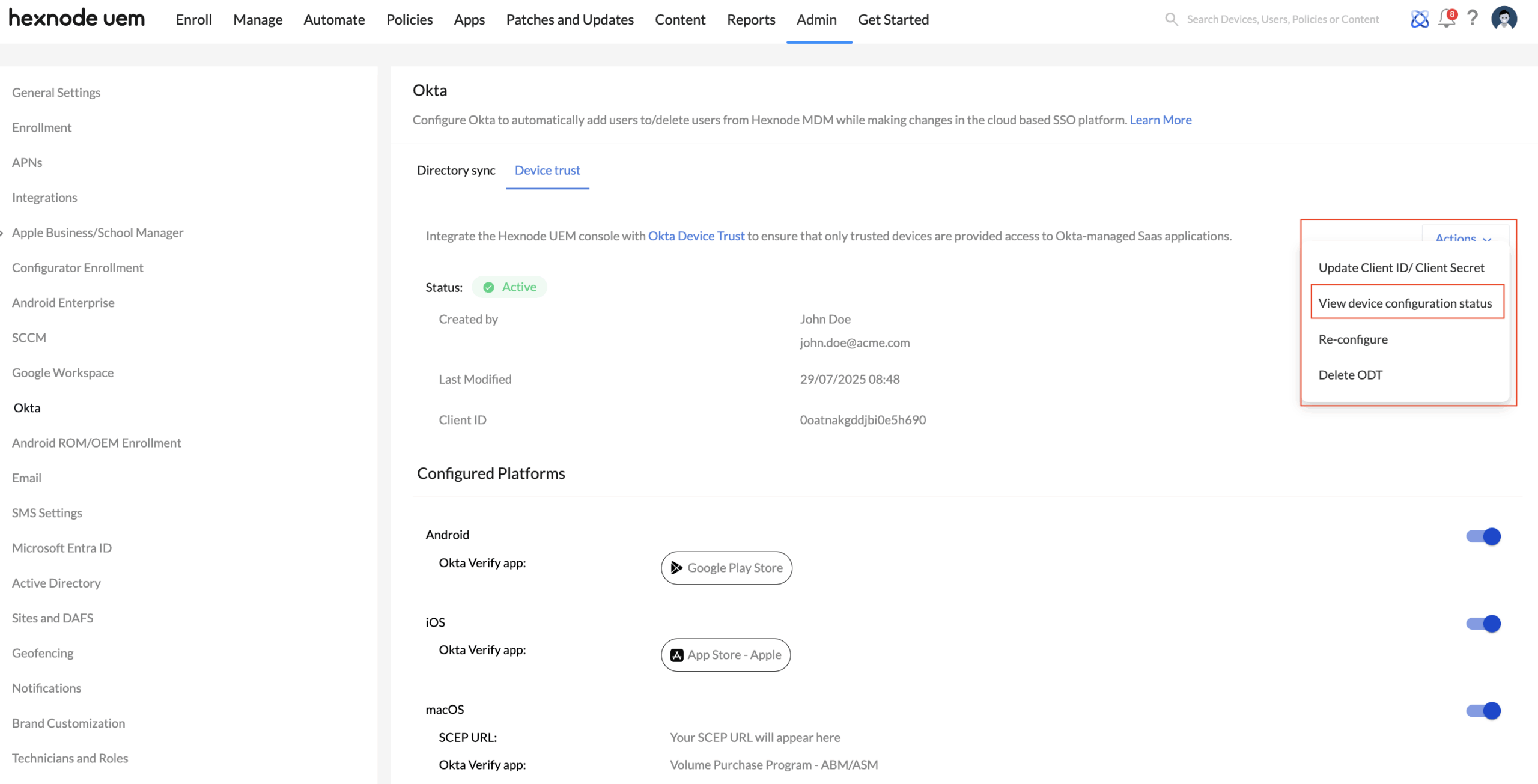Click the notifications bell icon
Image resolution: width=1538 pixels, height=784 pixels.
[1446, 19]
